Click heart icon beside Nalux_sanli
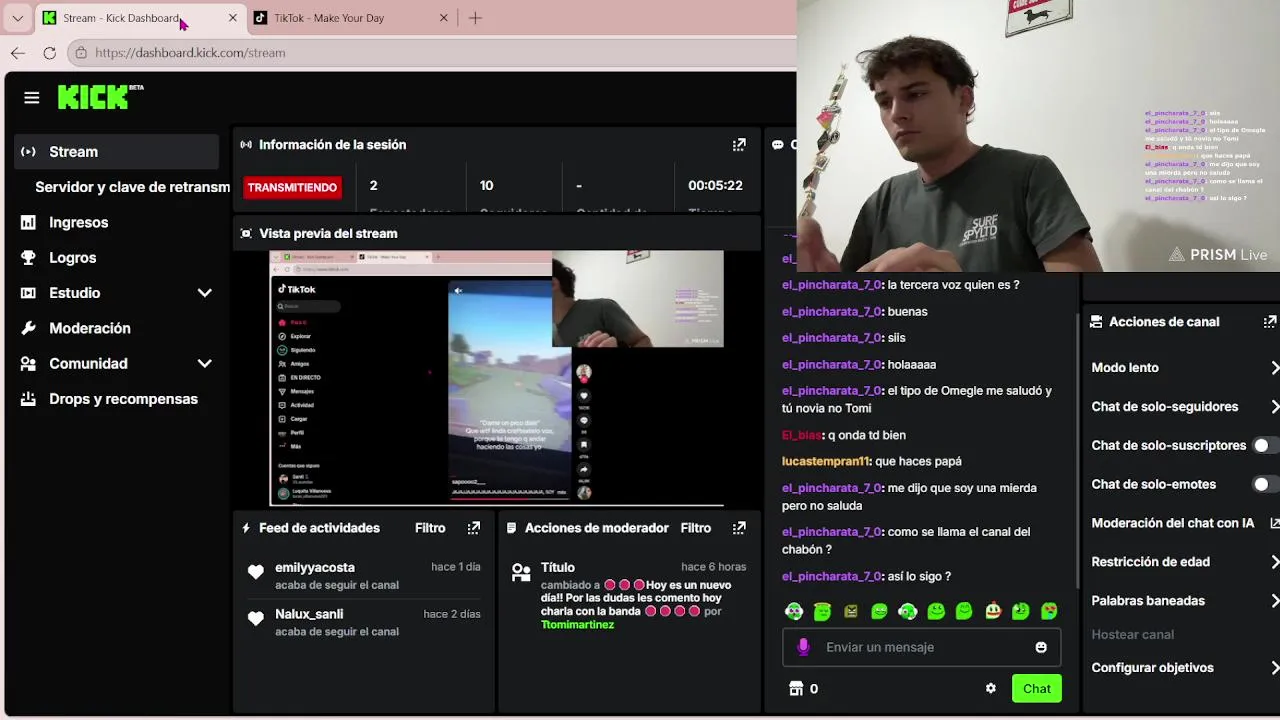 (x=256, y=619)
